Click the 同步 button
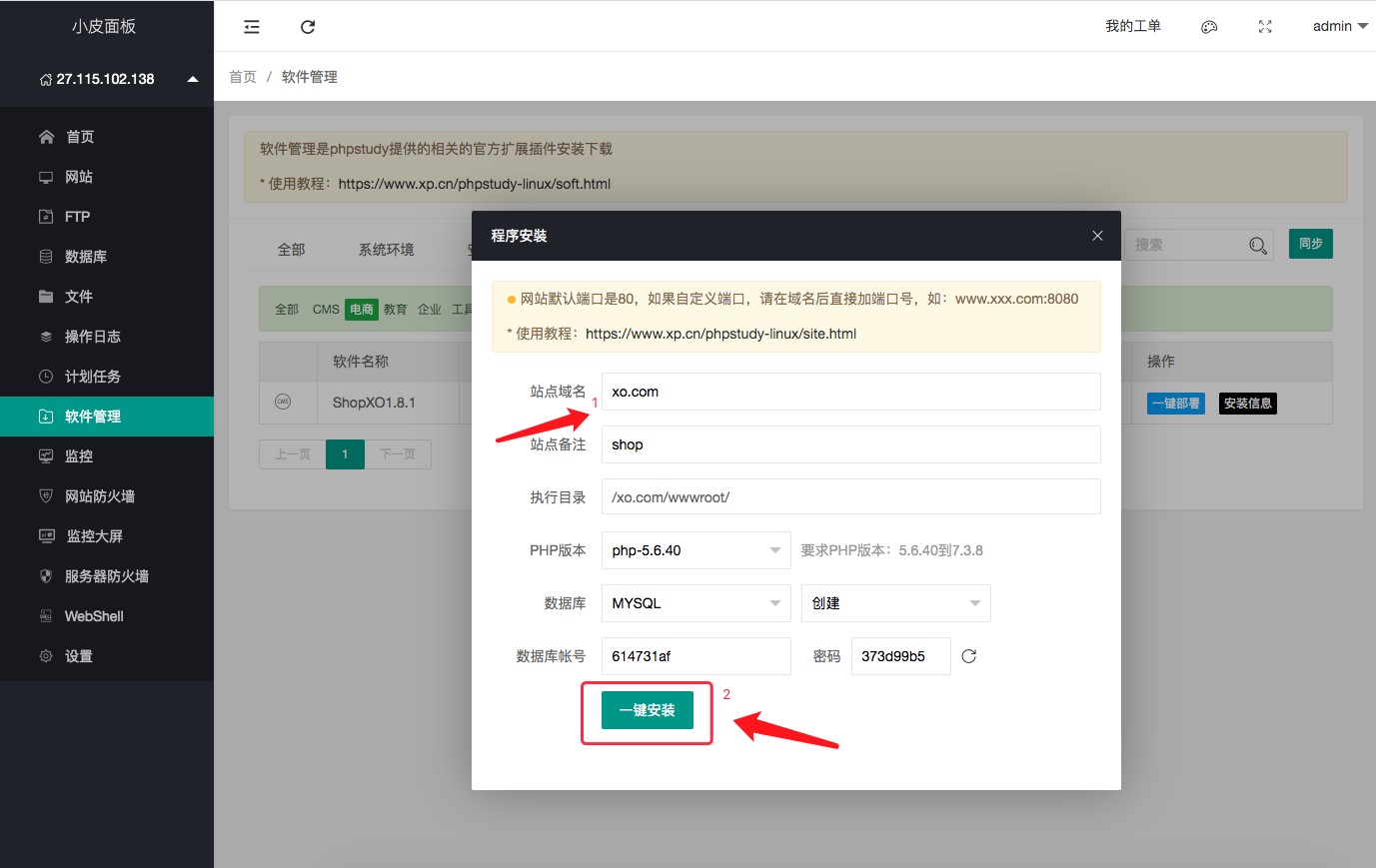Viewport: 1376px width, 868px height. (1310, 244)
